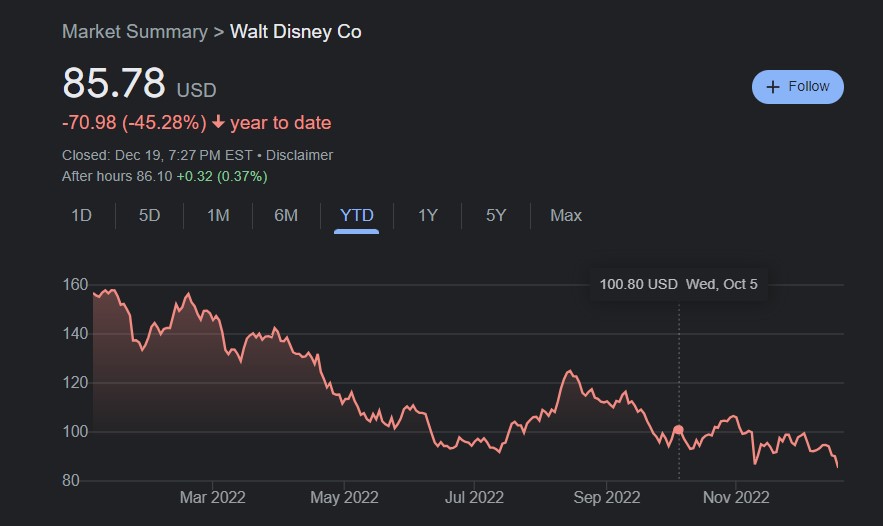Switch chart to 1Y range
The height and width of the screenshot is (526, 883).
428,215
